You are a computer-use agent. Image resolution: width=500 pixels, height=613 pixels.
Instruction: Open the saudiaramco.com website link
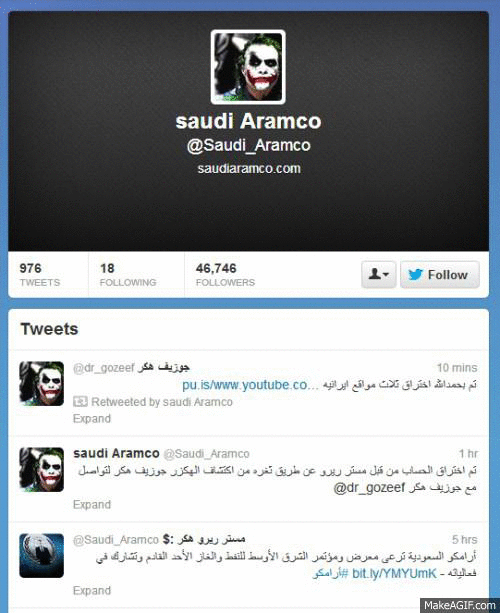click(249, 168)
